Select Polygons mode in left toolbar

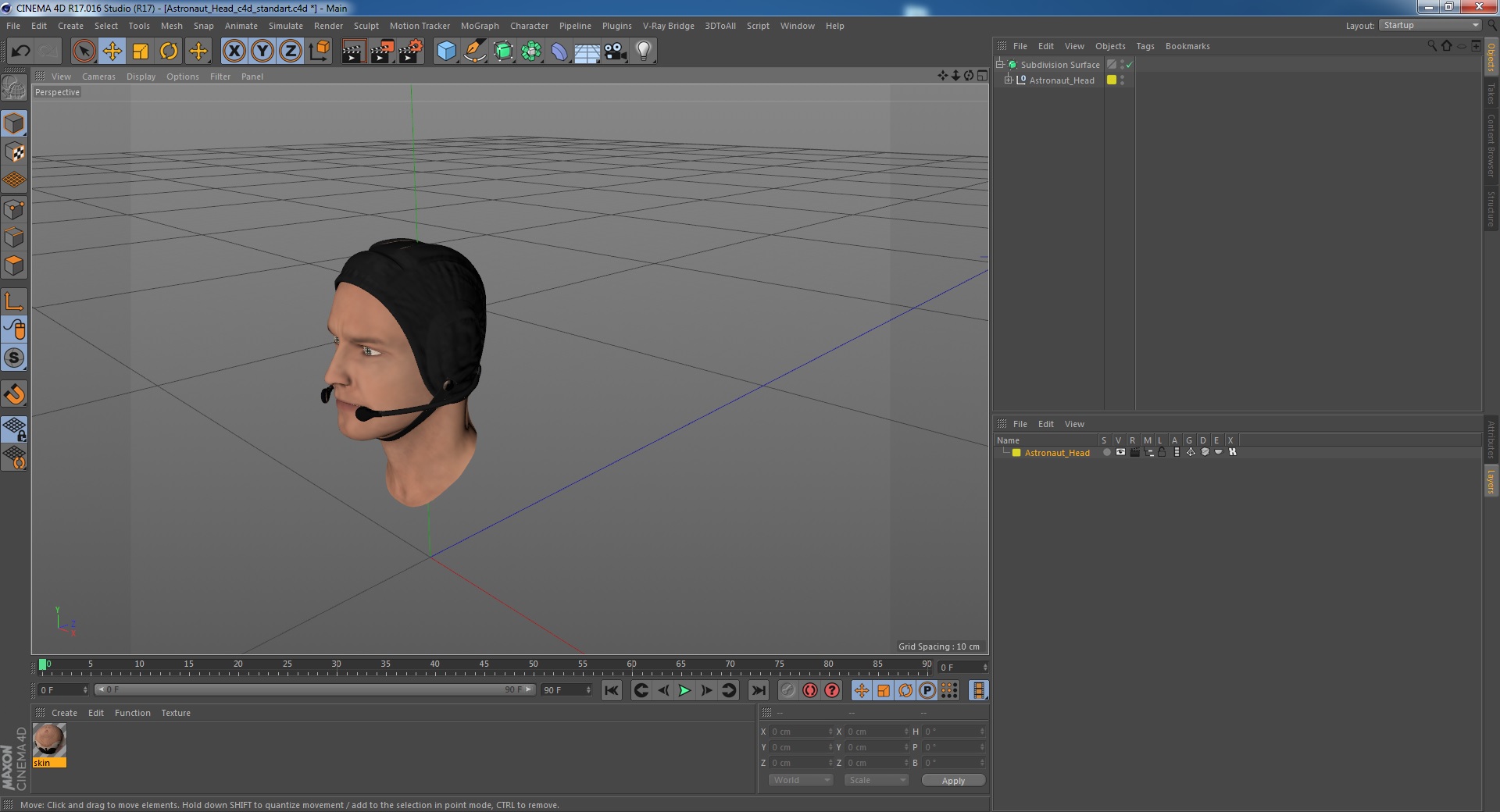14,265
